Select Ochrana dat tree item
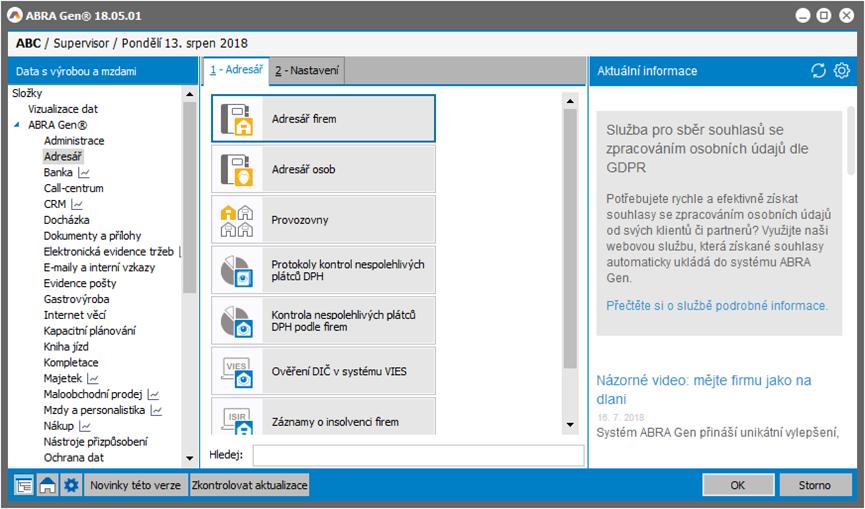 tap(73, 458)
